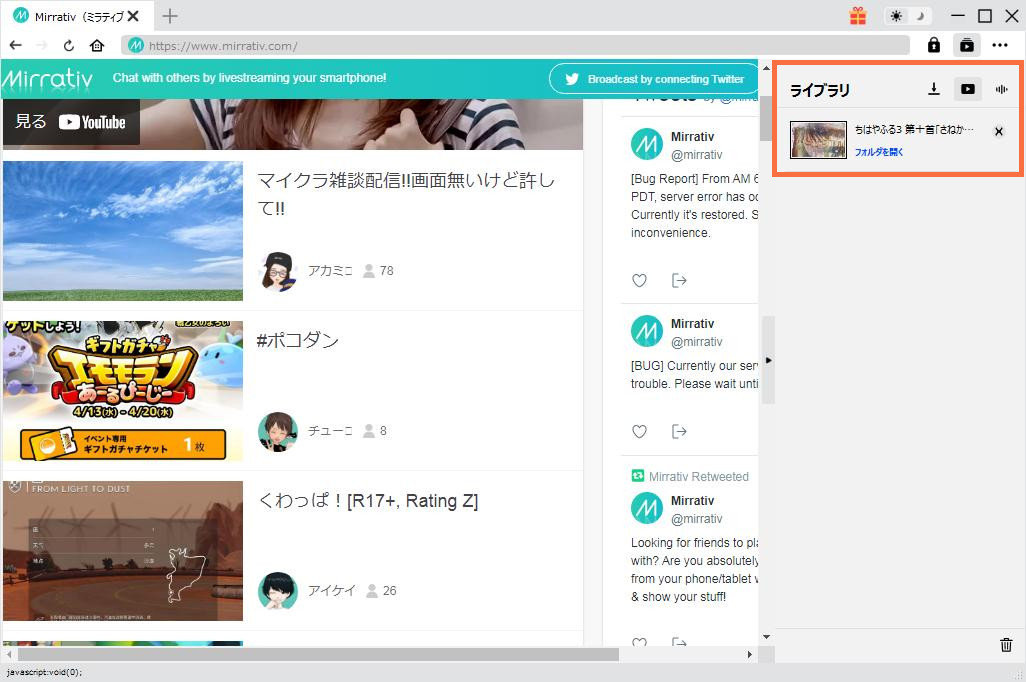Collapse the side panel with arrow handle
The image size is (1026, 682).
[x=768, y=360]
